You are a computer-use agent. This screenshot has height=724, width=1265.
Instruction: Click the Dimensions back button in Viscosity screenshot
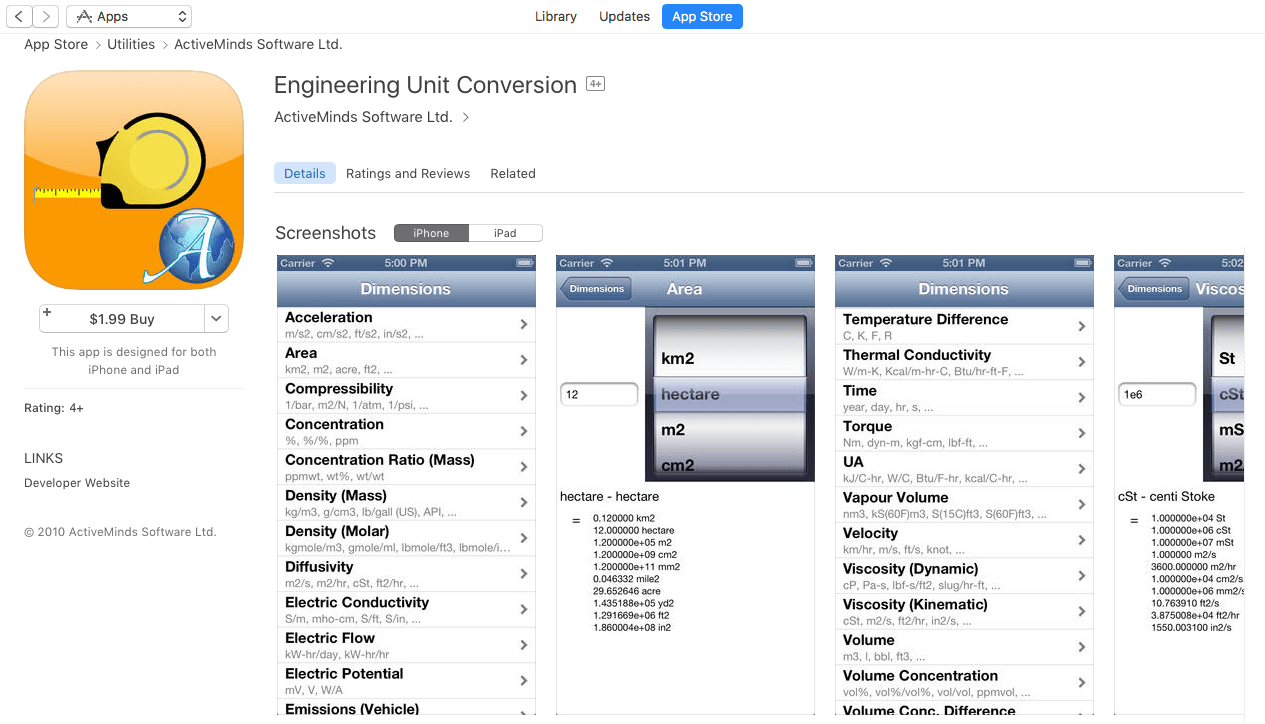[1154, 289]
